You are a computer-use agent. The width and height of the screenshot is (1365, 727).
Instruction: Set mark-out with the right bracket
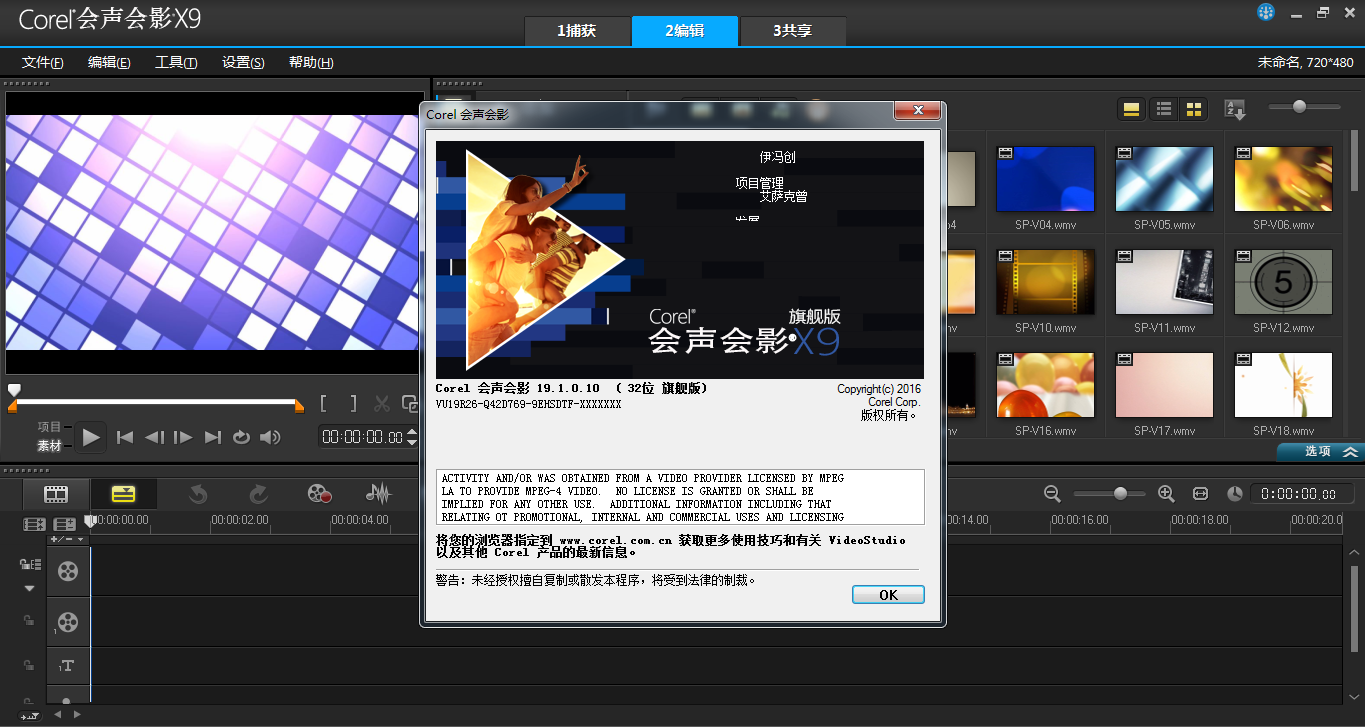353,404
